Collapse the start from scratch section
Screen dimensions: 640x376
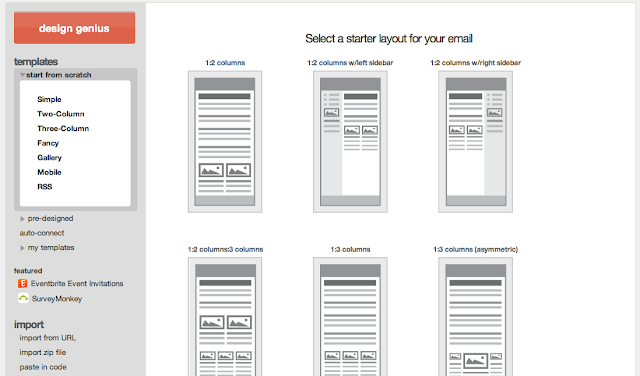point(56,75)
